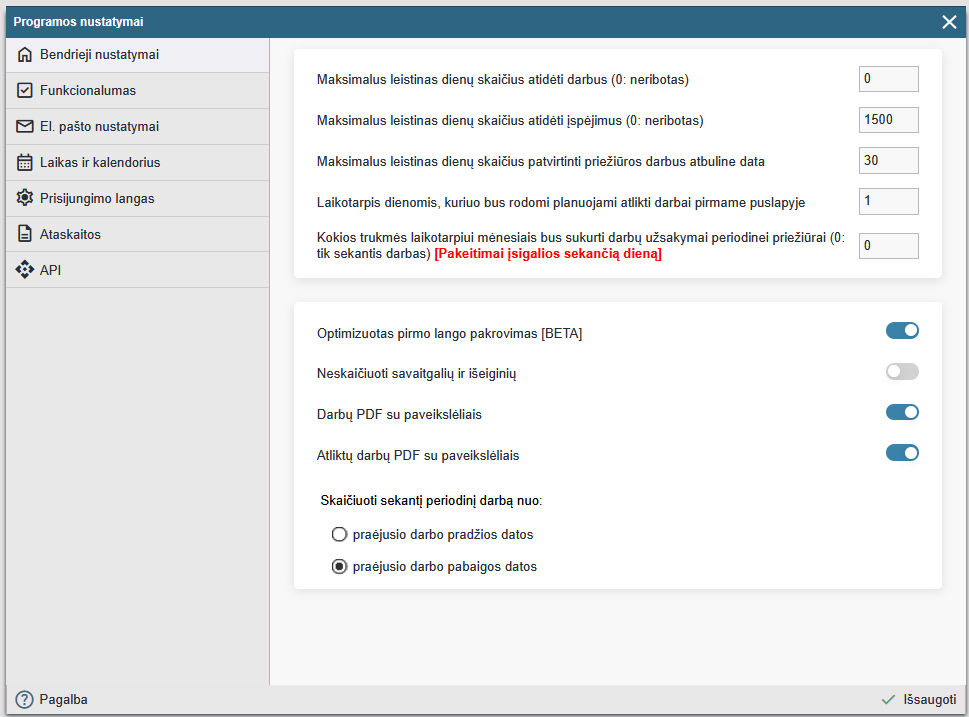Enable Neskaičiuoti savaitgalių ir išeiginių toggle
Viewport: 969px width, 717px height.
click(902, 371)
